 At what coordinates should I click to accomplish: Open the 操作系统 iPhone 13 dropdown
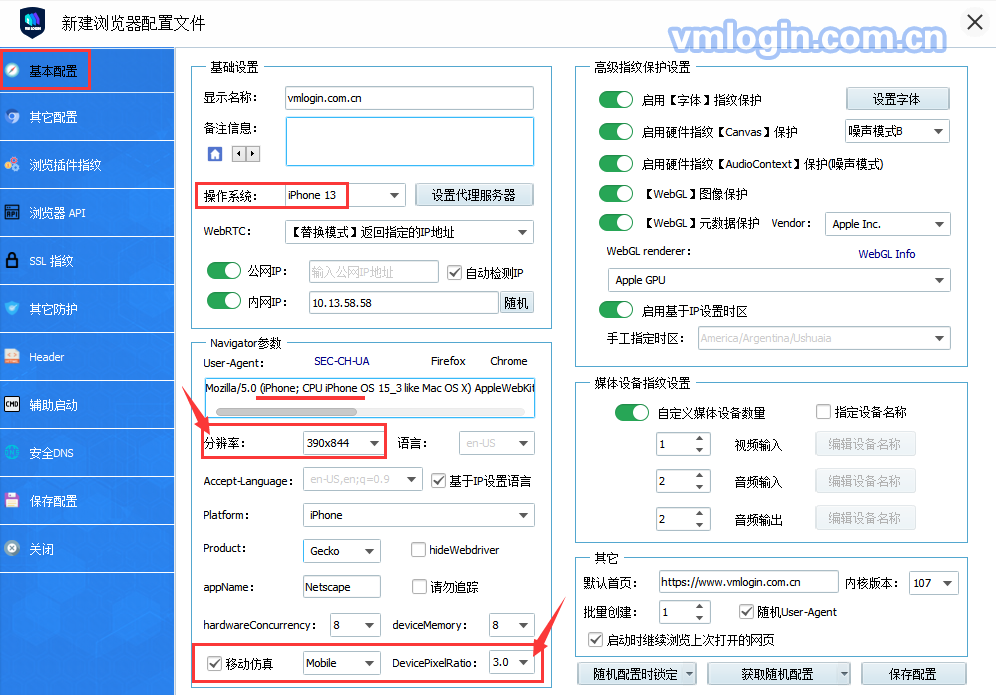[x=346, y=195]
